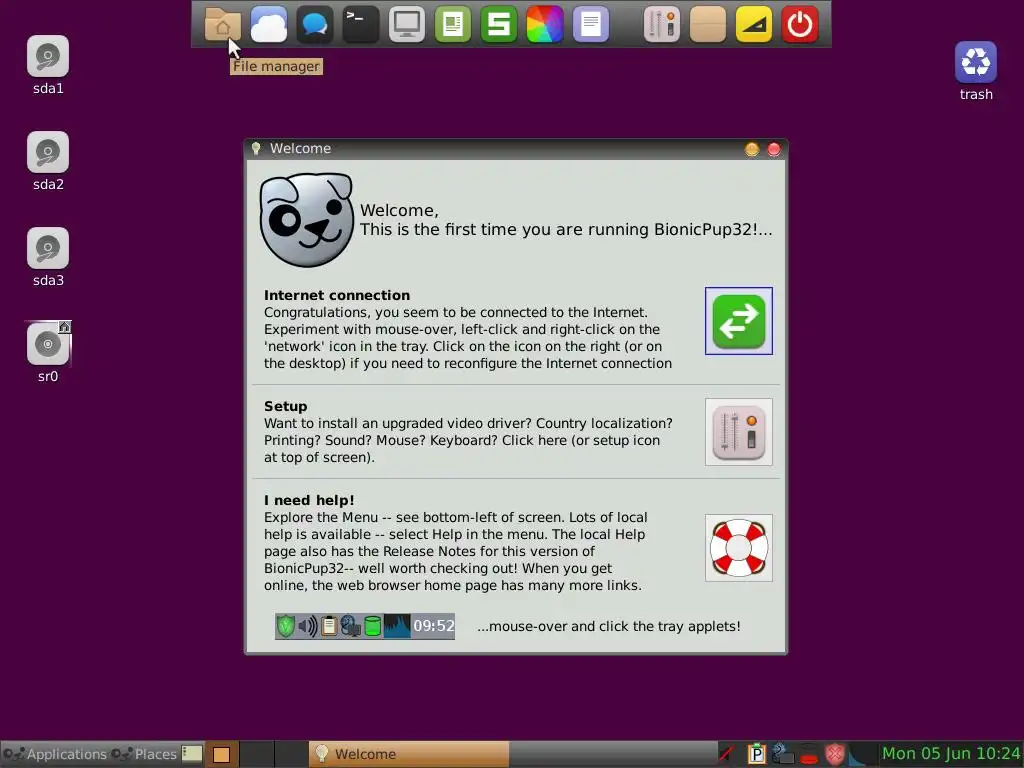The height and width of the screenshot is (768, 1024).
Task: Click the 'Internet connection' heading text
Action: tap(337, 295)
